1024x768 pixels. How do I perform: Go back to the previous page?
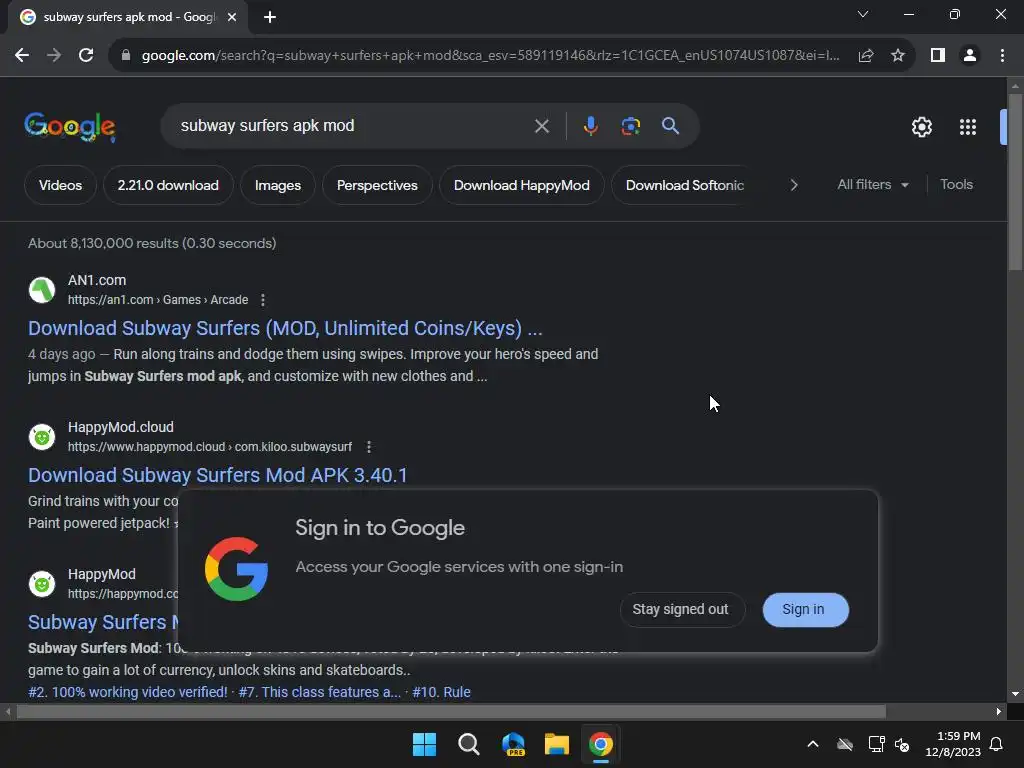pos(22,56)
